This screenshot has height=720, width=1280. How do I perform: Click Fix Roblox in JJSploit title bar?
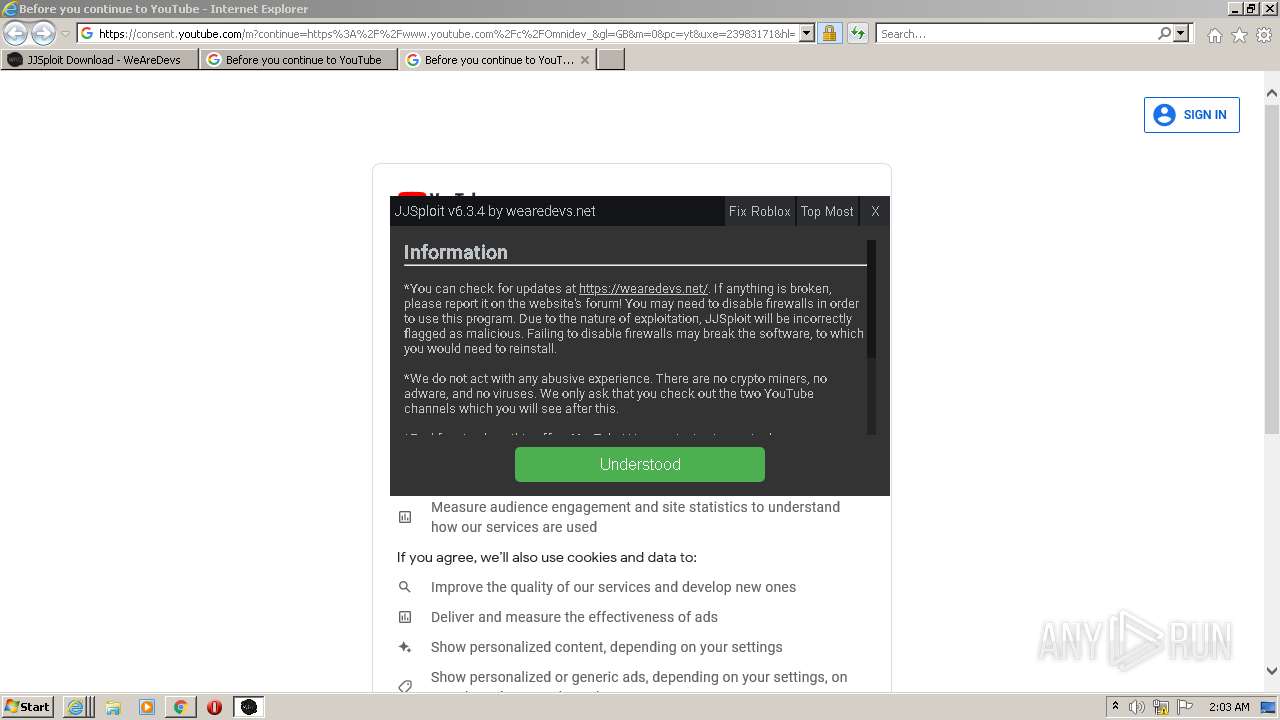tap(759, 211)
